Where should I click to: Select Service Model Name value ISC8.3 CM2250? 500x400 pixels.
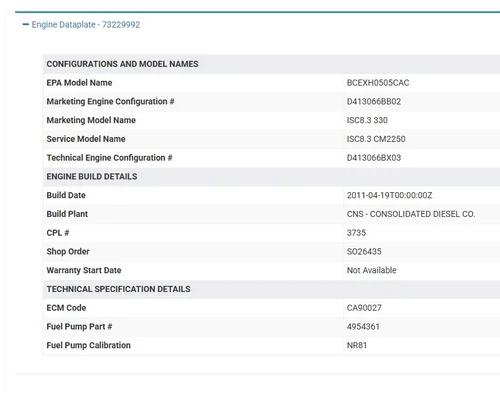pos(376,139)
